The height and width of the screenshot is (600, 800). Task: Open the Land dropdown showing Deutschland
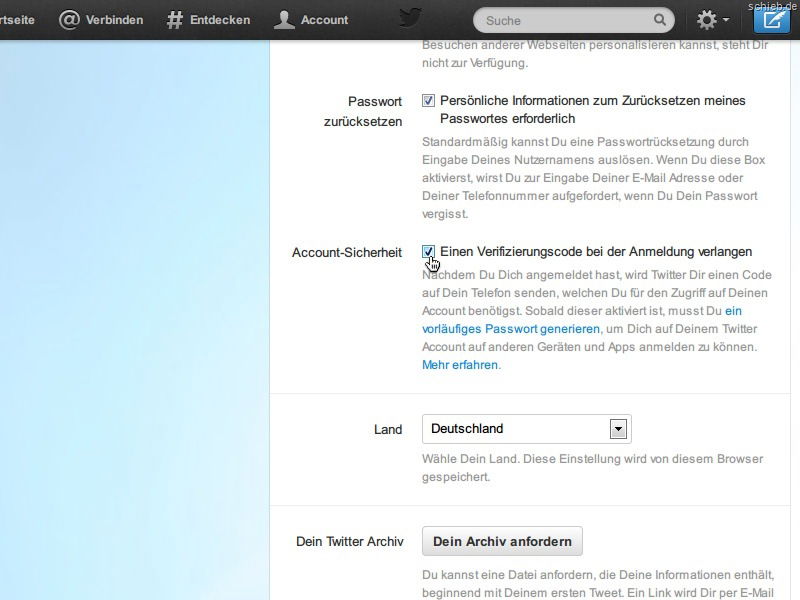click(x=527, y=429)
